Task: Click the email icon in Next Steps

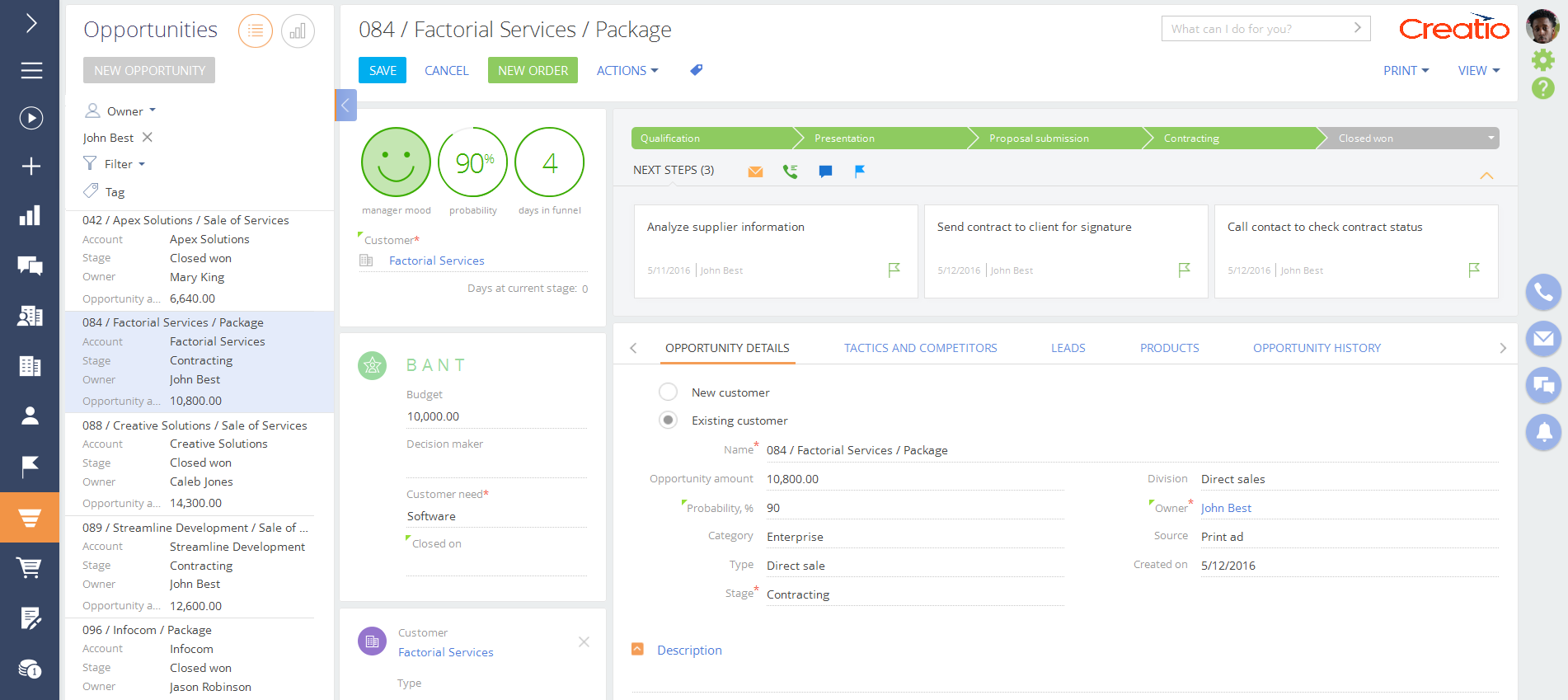Action: [x=755, y=171]
